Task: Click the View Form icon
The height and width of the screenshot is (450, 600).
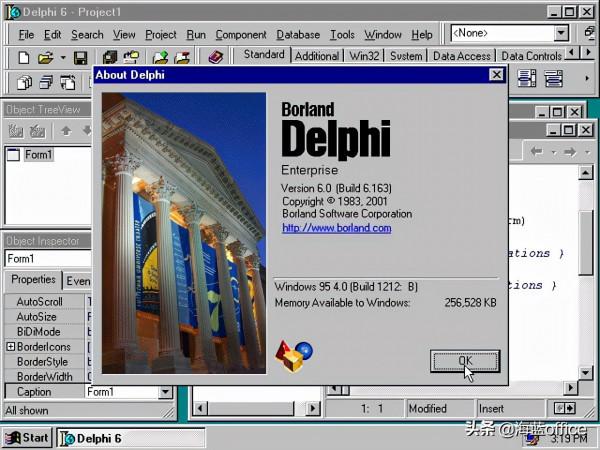Action: tap(46, 82)
